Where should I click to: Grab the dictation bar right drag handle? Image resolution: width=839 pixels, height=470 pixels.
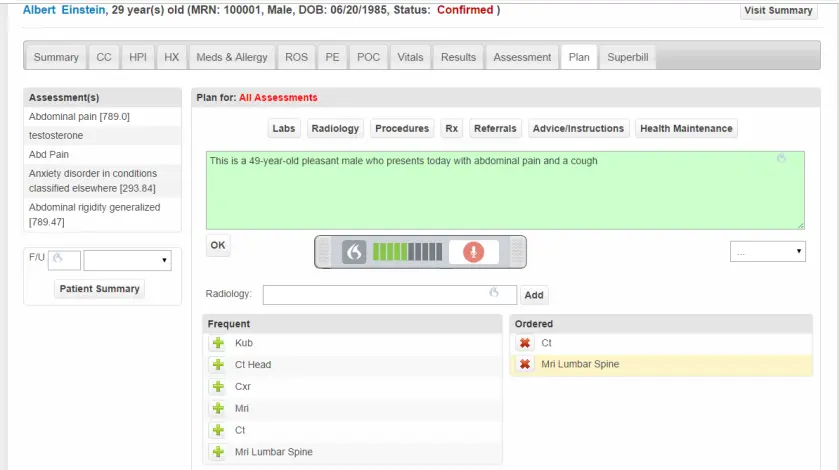click(517, 252)
